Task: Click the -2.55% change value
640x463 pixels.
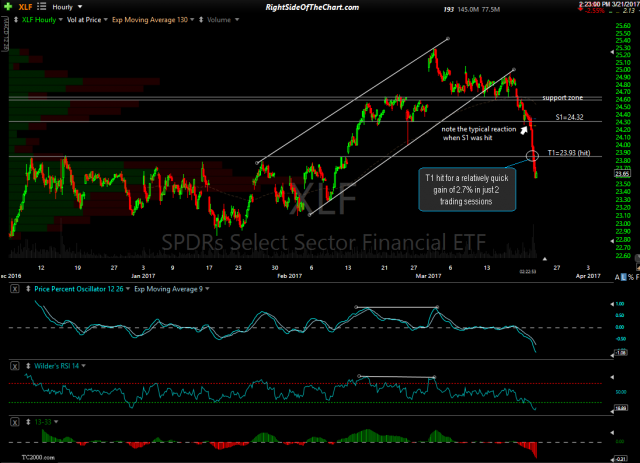Action: click(595, 11)
